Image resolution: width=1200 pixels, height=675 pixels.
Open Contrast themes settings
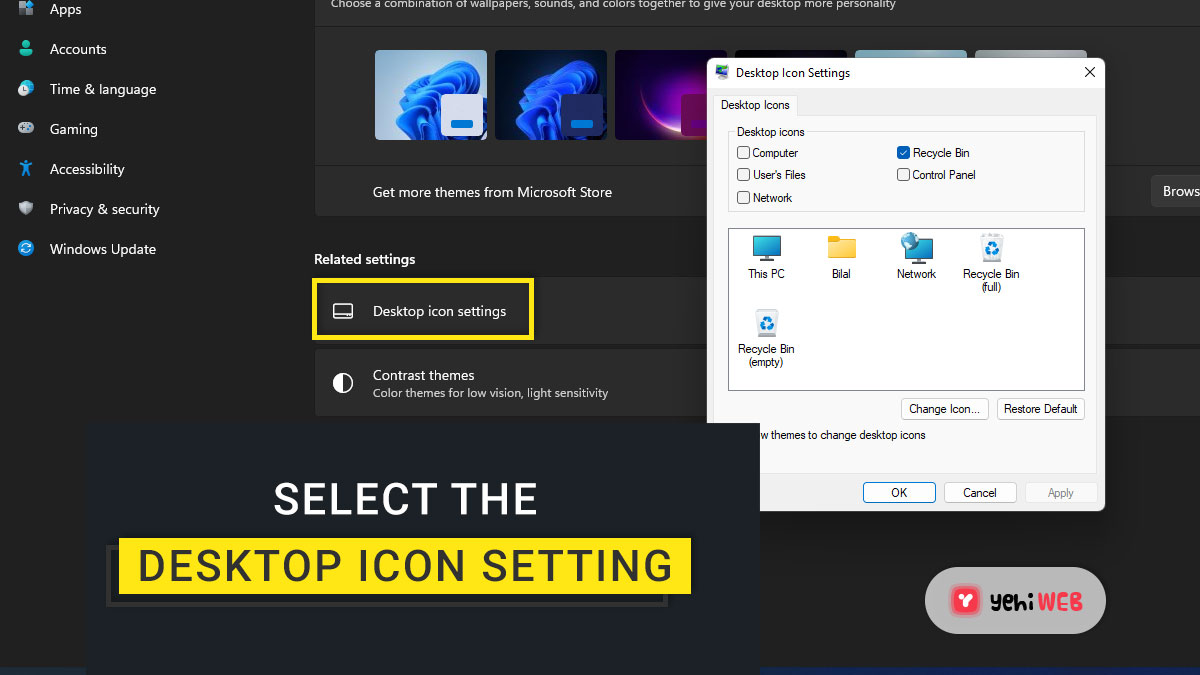click(x=424, y=383)
